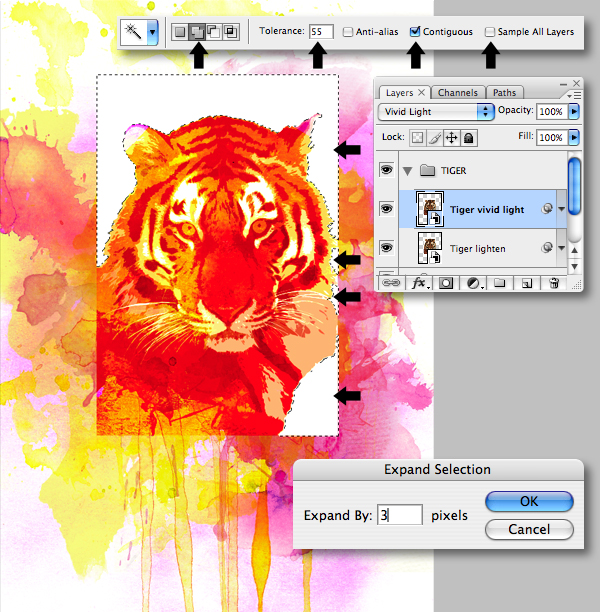Click Tiger lighten smart filter icon

(547, 247)
